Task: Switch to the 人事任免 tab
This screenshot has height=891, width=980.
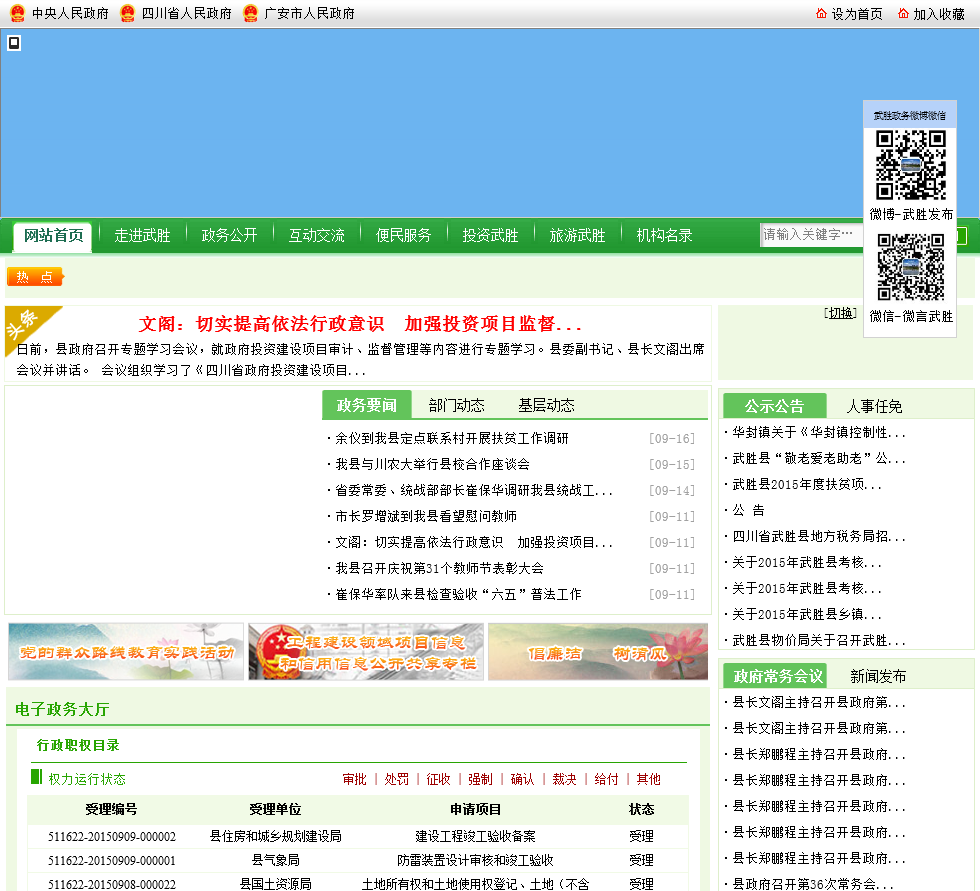Action: 874,406
